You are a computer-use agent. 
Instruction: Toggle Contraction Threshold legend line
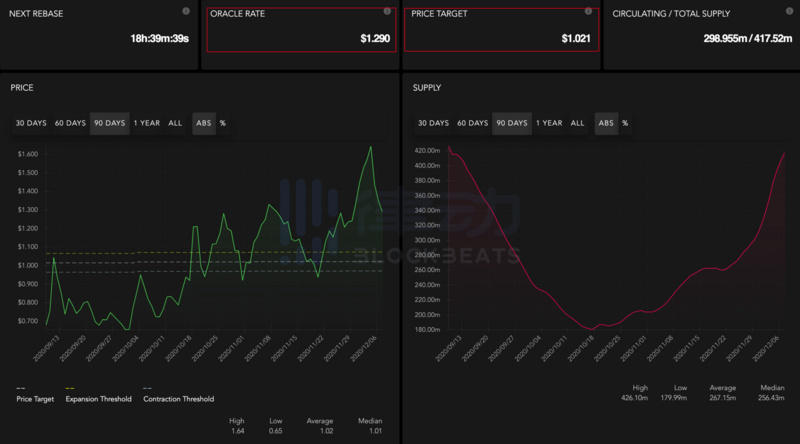point(178,399)
